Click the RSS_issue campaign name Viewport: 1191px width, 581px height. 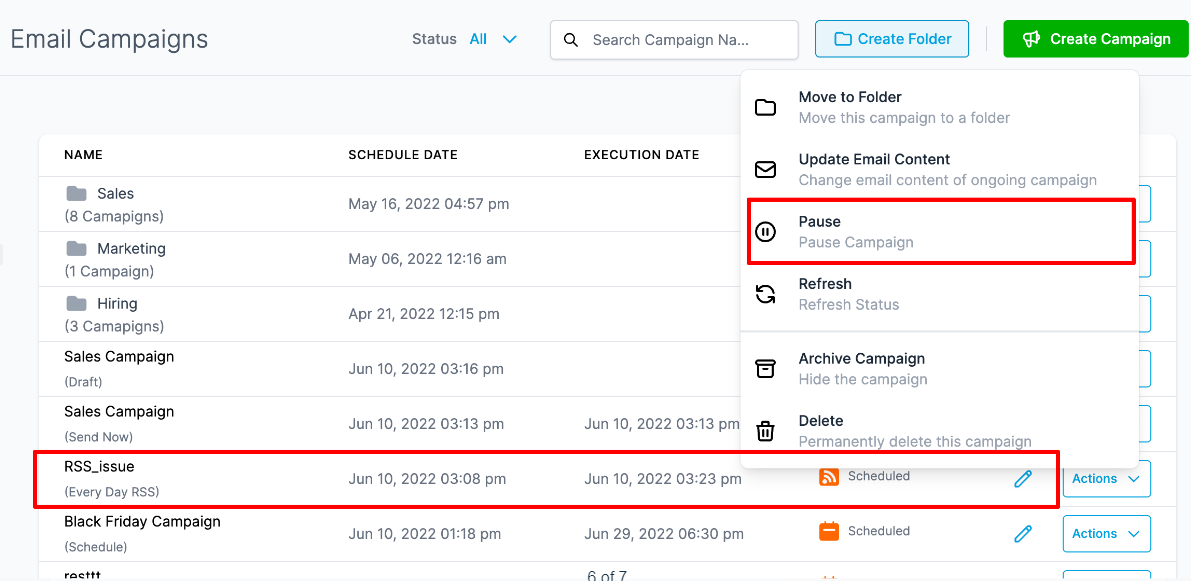[100, 467]
